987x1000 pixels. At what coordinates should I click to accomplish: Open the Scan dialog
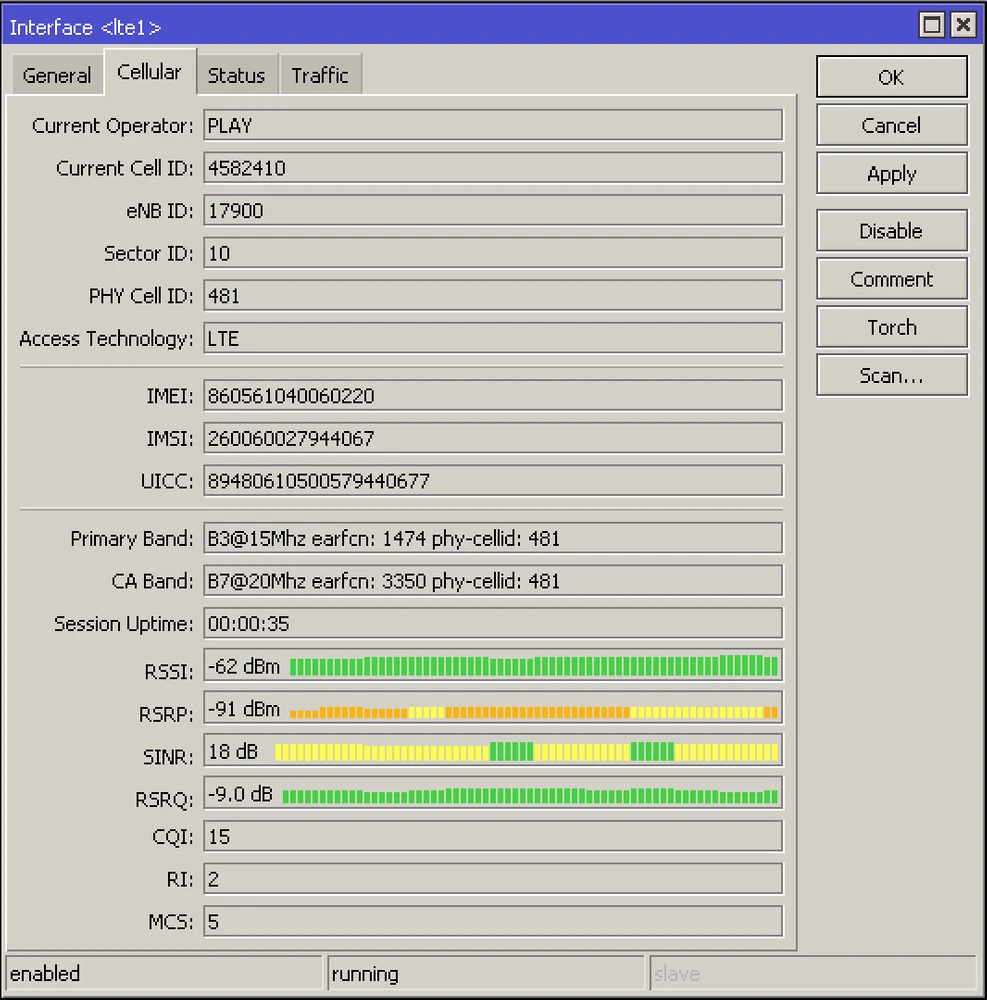[x=891, y=376]
